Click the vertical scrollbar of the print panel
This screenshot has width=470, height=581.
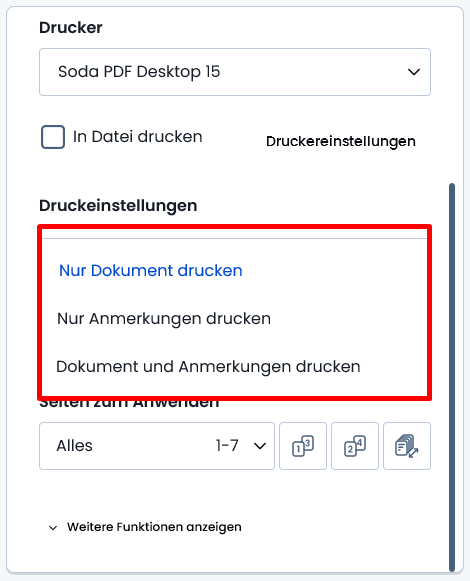451,377
